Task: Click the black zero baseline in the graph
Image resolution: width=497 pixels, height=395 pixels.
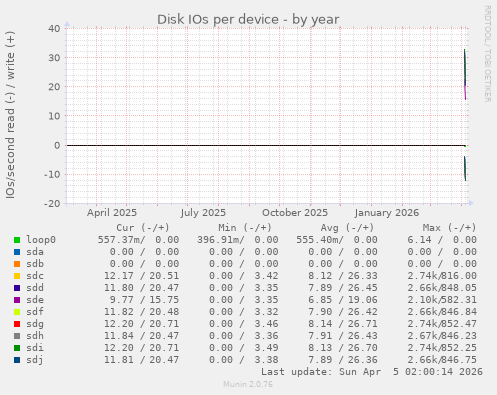Action: [266, 145]
